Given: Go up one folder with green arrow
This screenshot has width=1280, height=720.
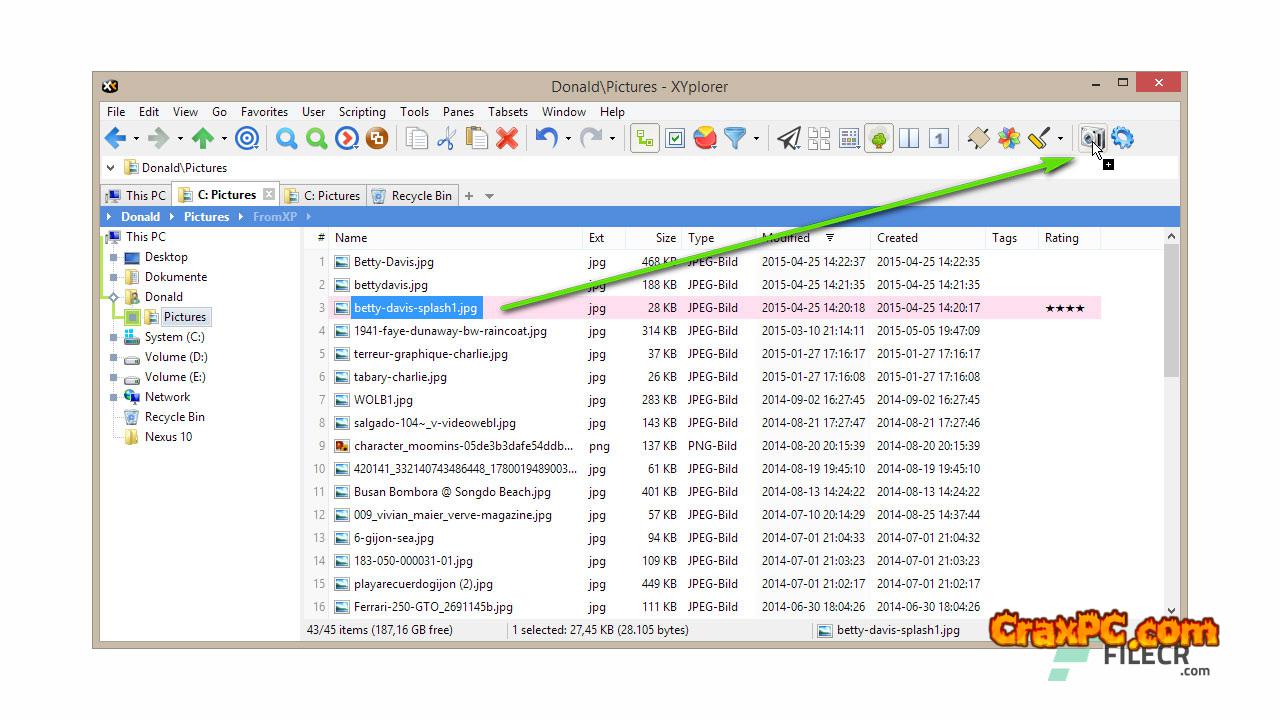Looking at the screenshot, I should tap(203, 139).
